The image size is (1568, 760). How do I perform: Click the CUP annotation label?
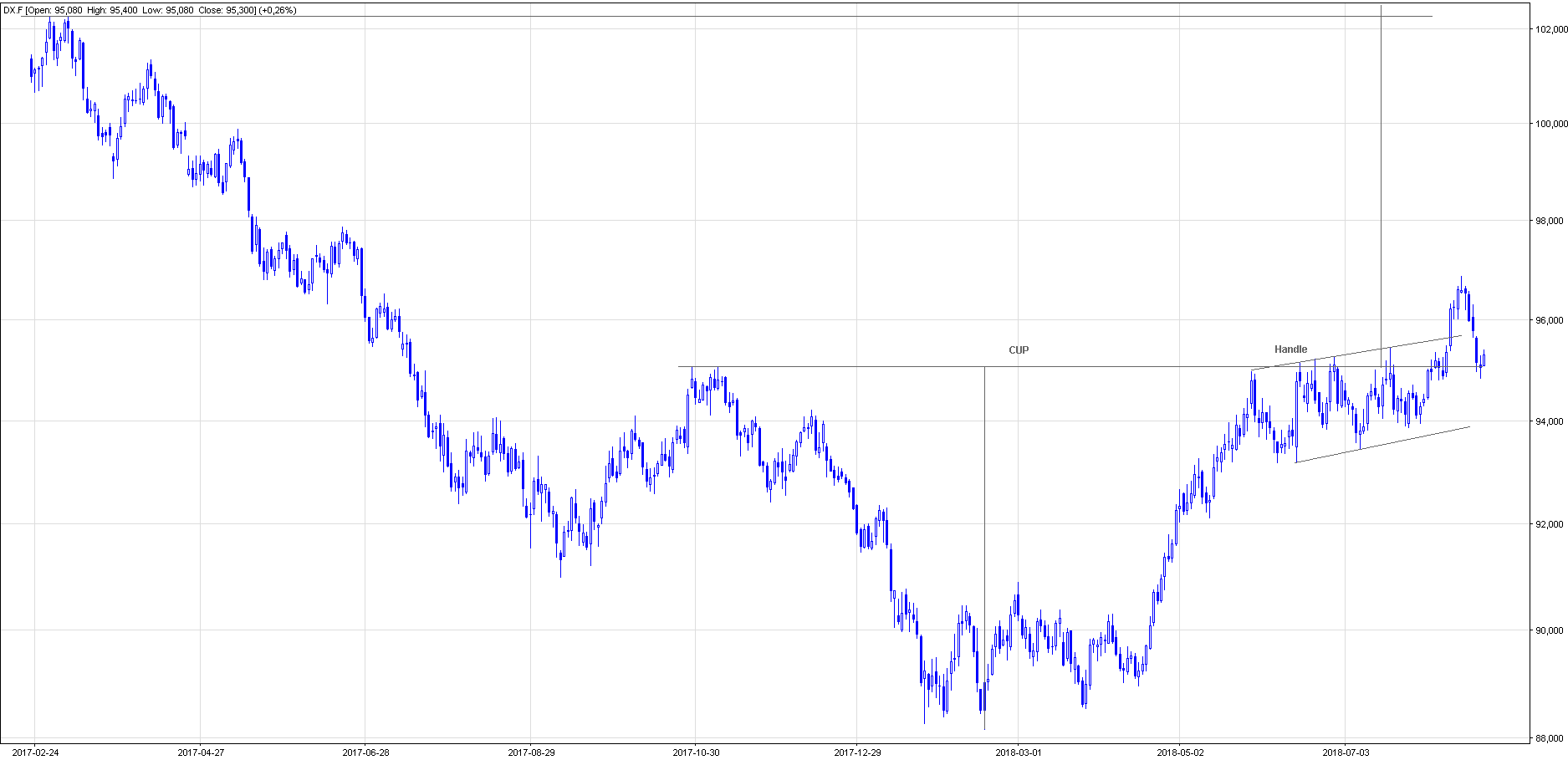pos(1019,350)
